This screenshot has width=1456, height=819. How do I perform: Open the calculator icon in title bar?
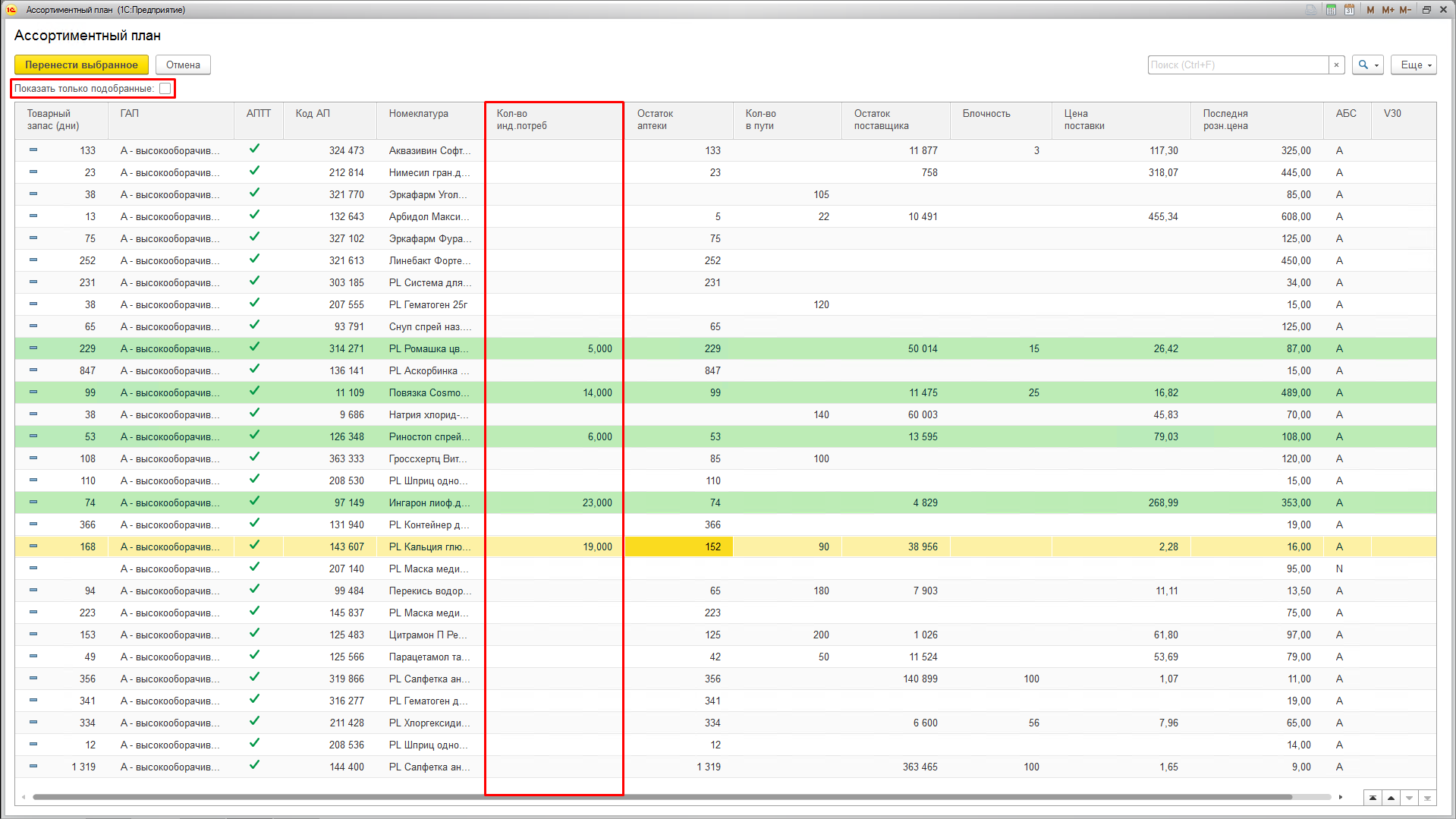1331,10
